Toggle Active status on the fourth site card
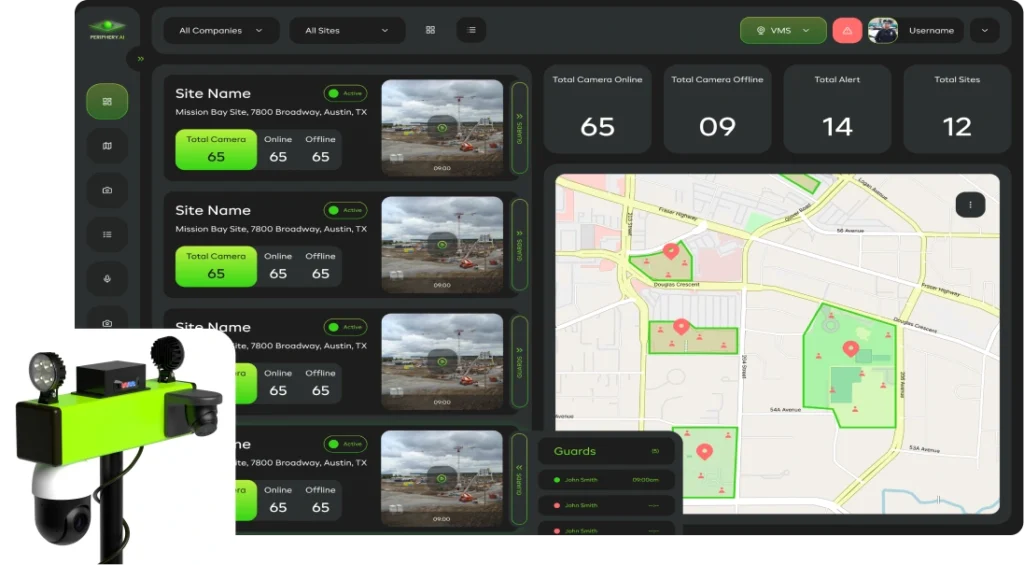This screenshot has height=565, width=1024. pos(346,444)
